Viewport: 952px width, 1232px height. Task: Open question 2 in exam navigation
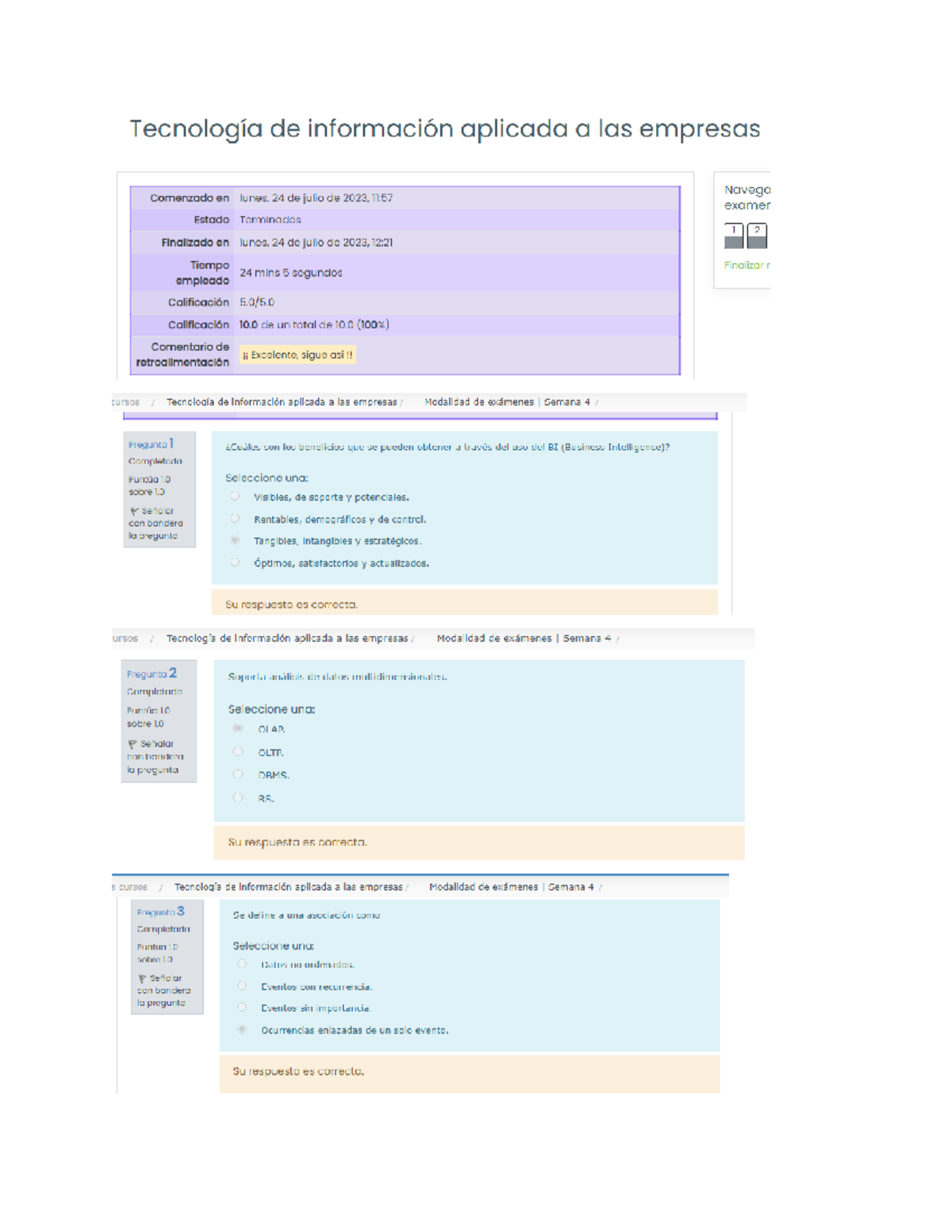(757, 236)
